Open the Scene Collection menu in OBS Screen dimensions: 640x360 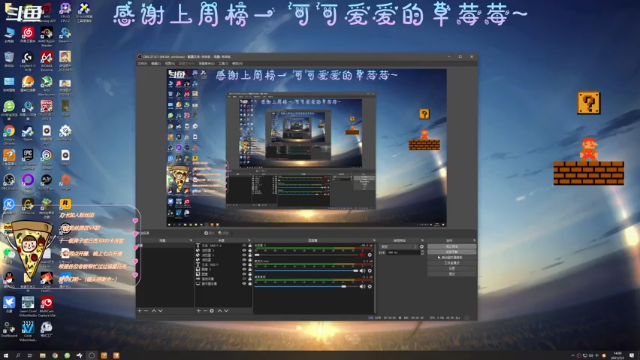tap(206, 64)
